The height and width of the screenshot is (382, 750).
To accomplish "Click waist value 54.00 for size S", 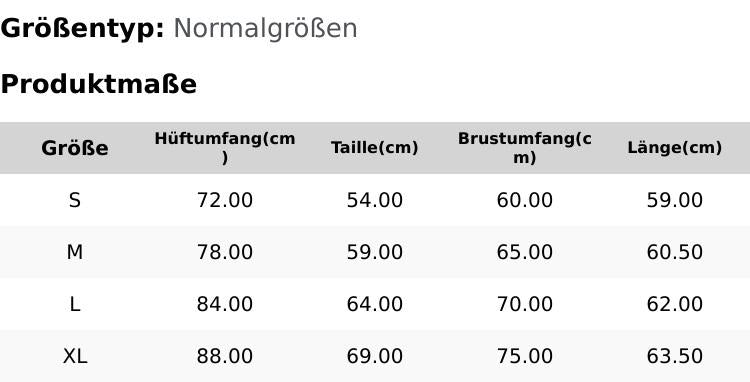I will click(375, 200).
